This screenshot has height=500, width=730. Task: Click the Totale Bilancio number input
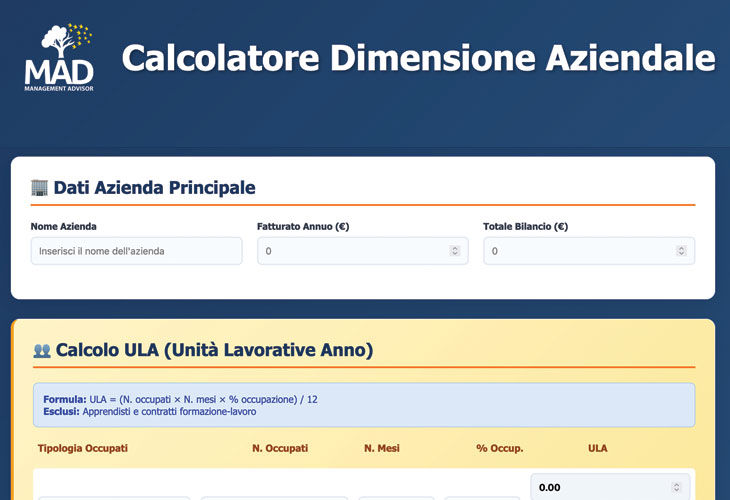580,251
